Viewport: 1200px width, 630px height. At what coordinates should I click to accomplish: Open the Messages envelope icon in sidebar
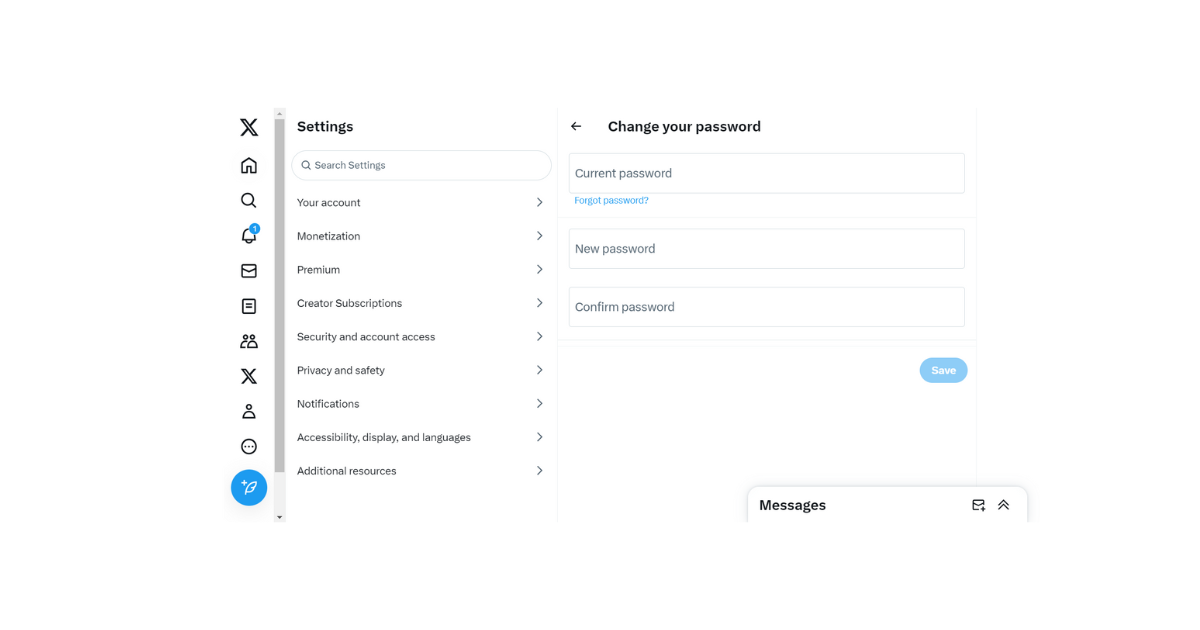click(x=249, y=271)
